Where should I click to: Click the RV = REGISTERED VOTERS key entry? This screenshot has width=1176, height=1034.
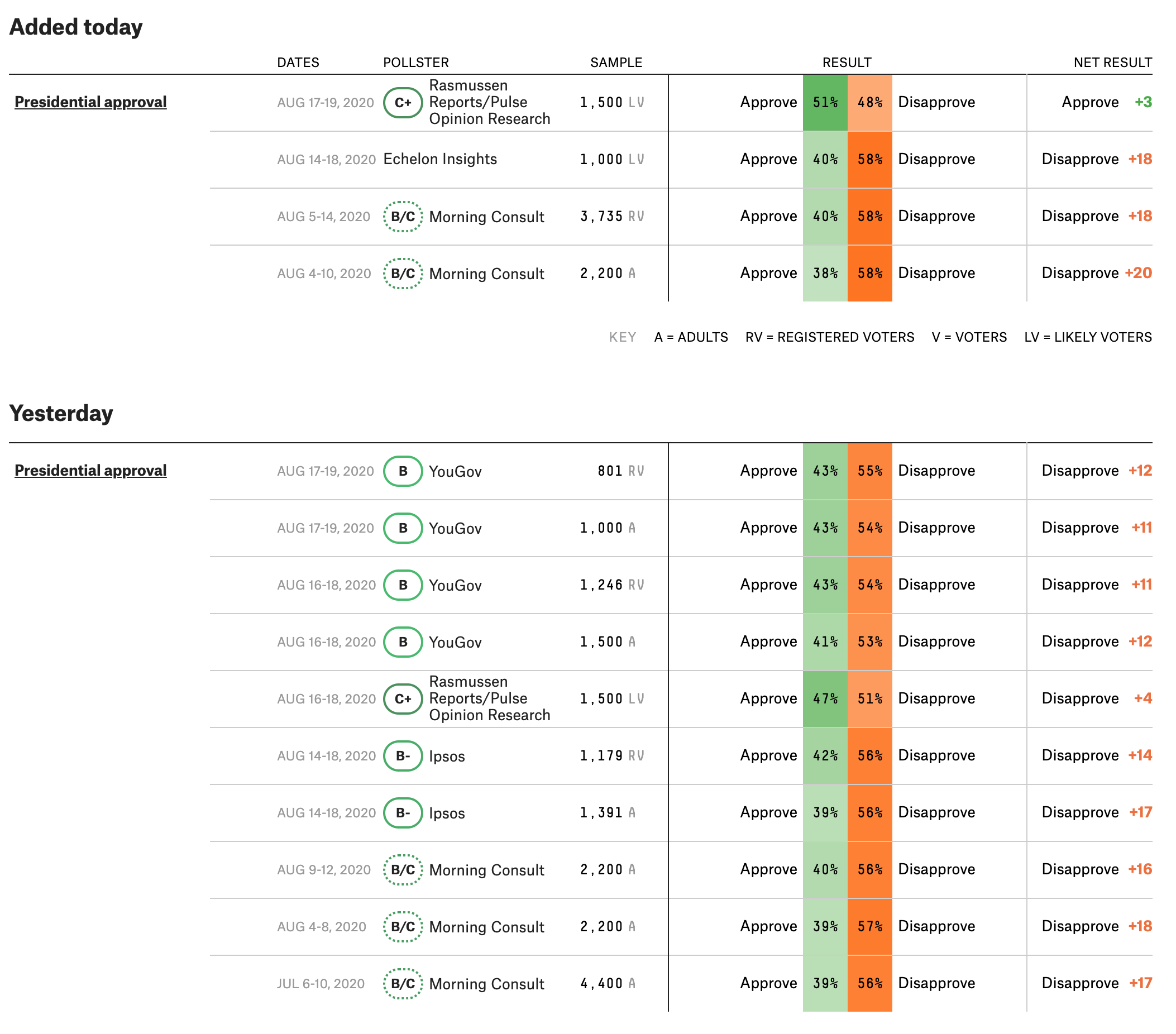click(830, 337)
